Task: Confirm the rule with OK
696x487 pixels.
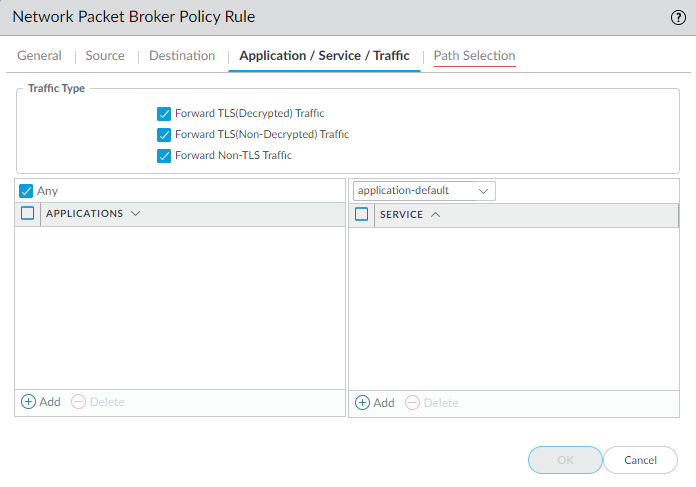Action: coord(565,460)
